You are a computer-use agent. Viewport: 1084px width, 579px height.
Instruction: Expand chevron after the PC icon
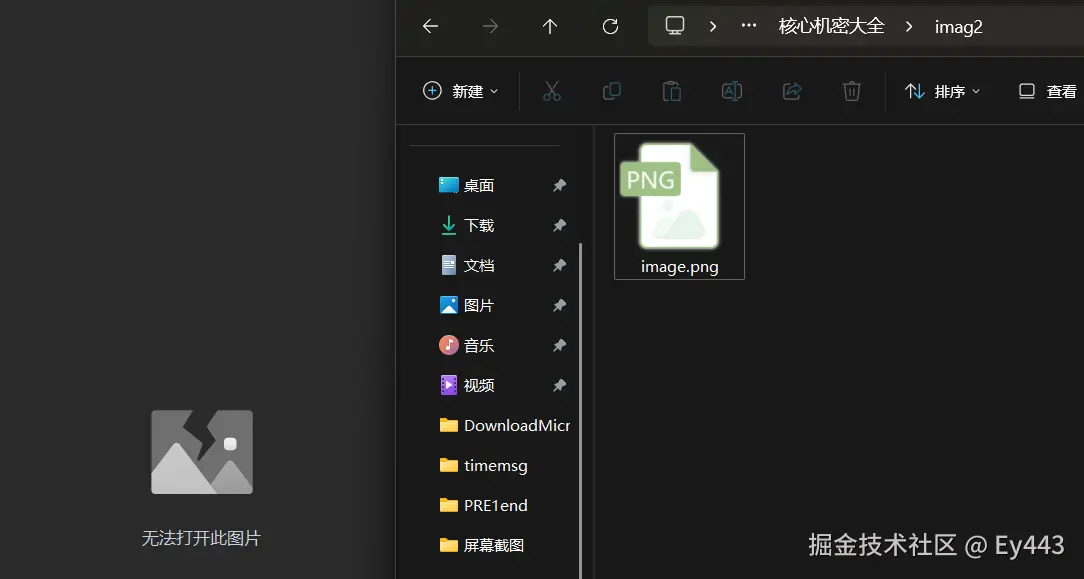pos(713,26)
